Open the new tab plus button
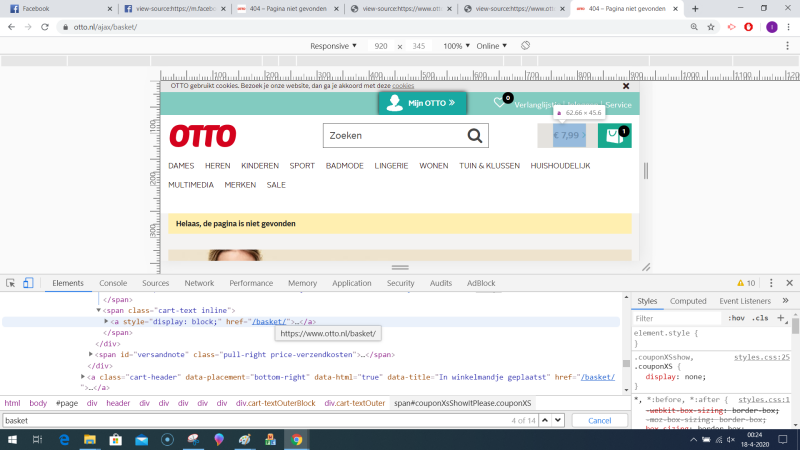 click(x=696, y=8)
